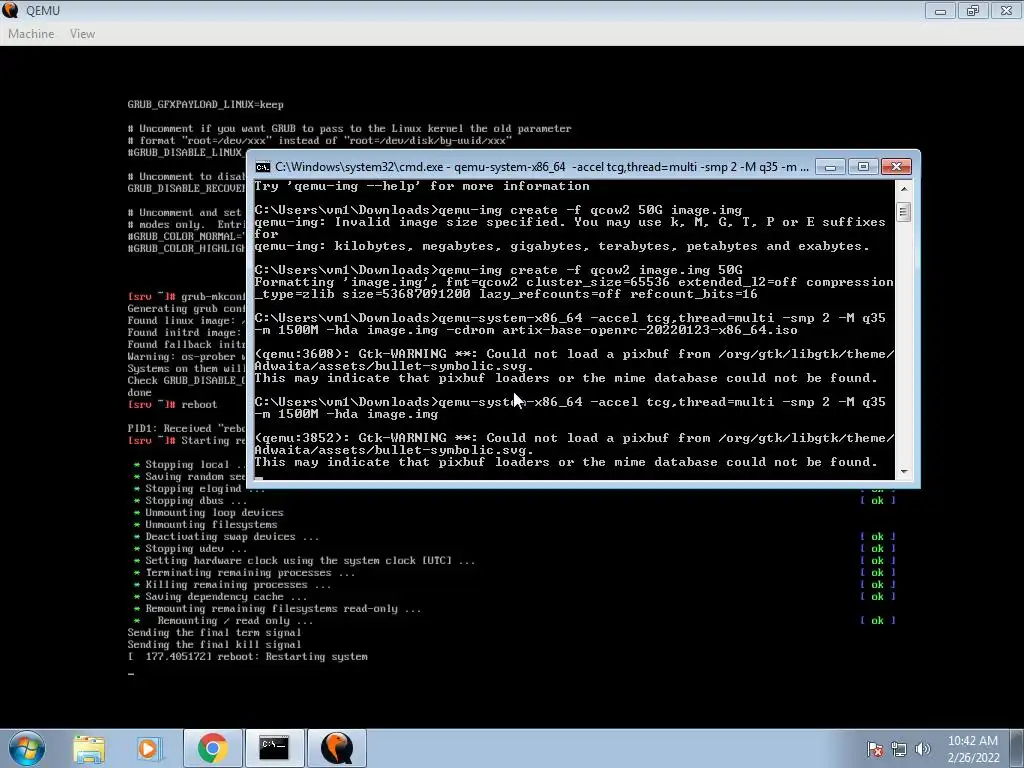Click the cmd vertical scrollbar thumb
The image size is (1024, 768).
pos(904,212)
